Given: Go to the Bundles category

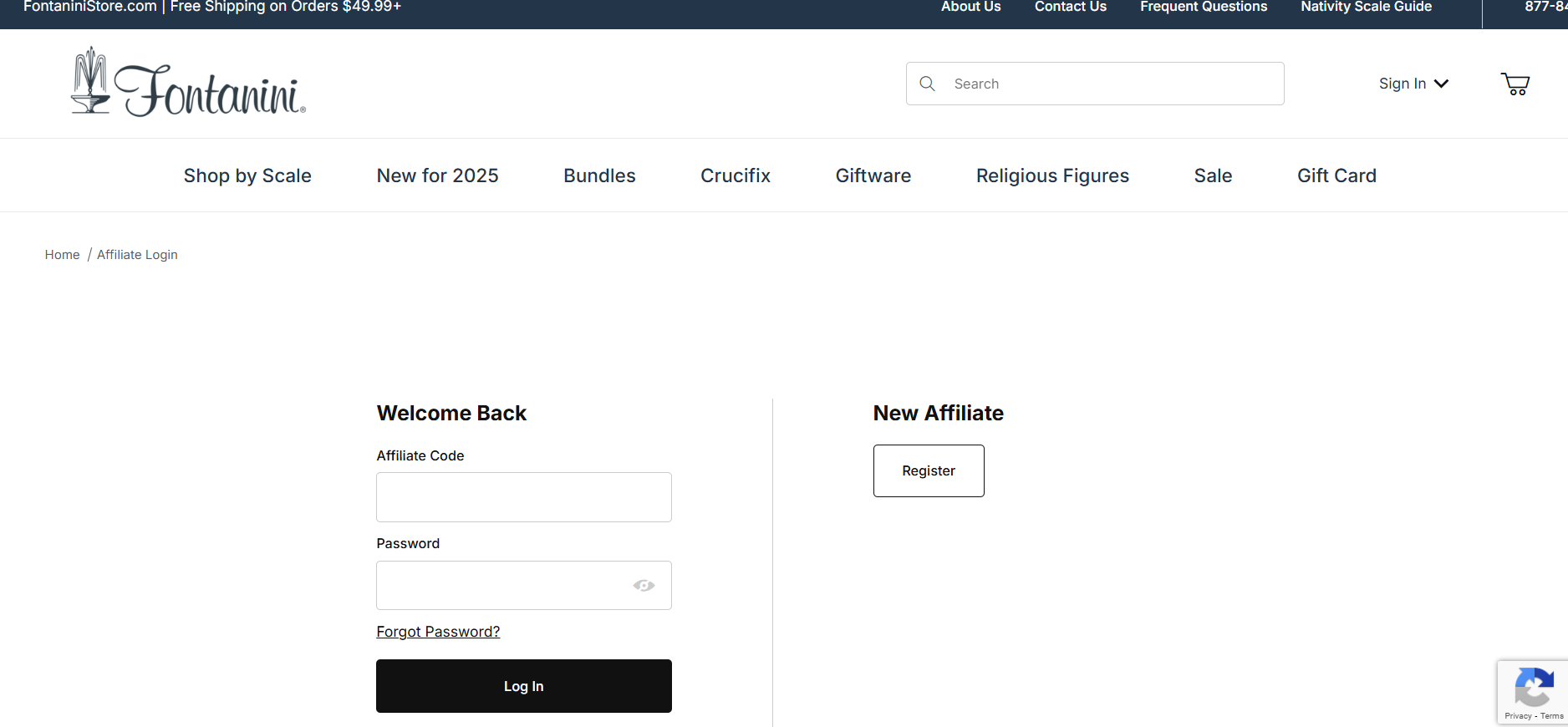Looking at the screenshot, I should [x=599, y=175].
